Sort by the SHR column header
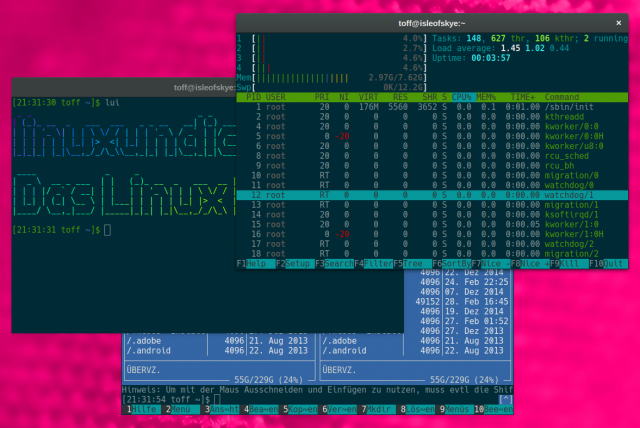The width and height of the screenshot is (640, 428). click(x=429, y=97)
